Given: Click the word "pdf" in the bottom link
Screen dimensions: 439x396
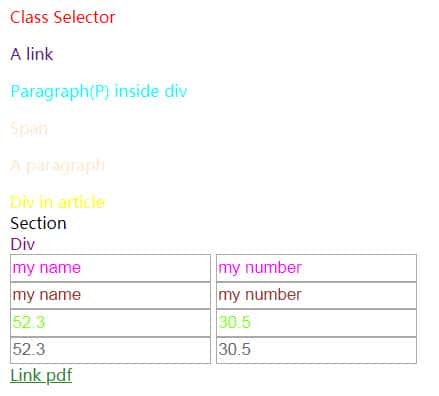Looking at the screenshot, I should [x=59, y=376].
